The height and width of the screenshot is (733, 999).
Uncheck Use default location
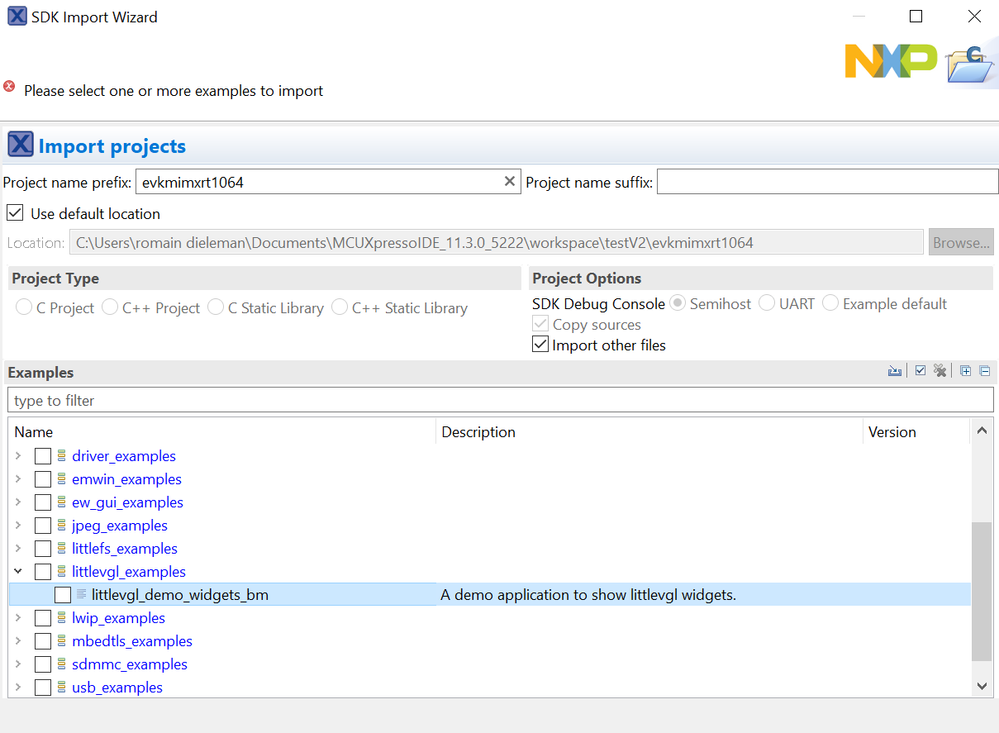15,212
